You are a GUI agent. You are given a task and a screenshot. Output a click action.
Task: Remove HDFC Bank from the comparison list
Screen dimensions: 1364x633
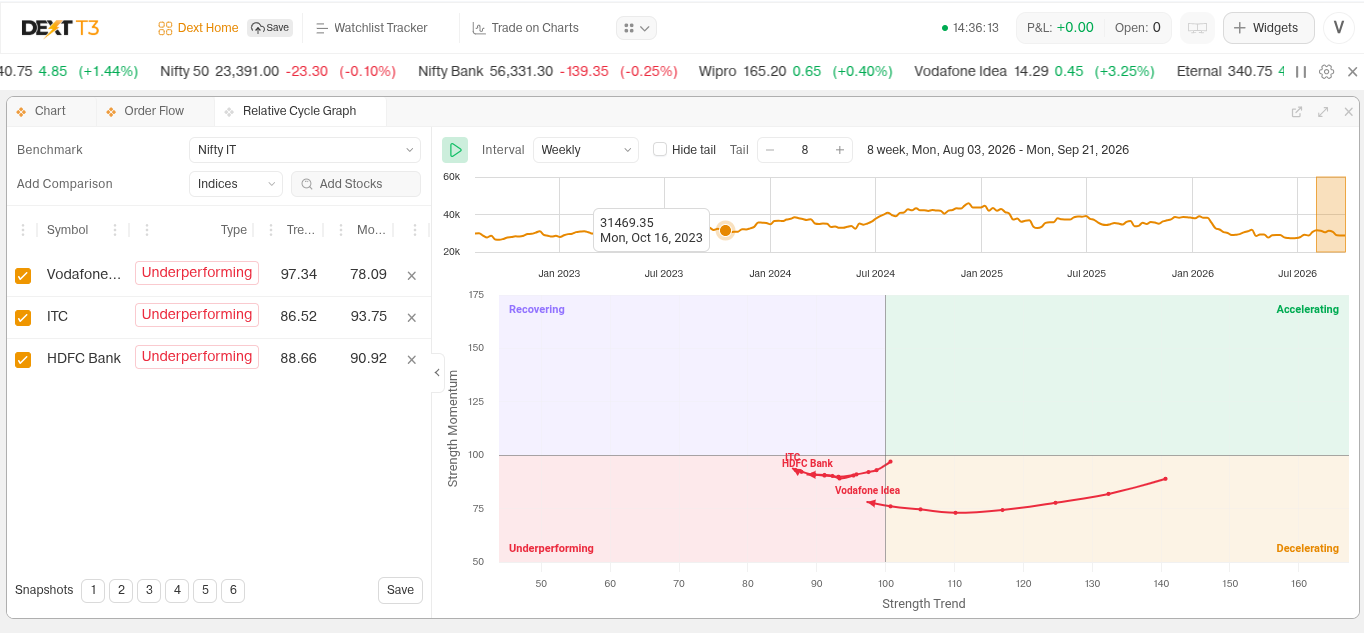coord(411,359)
